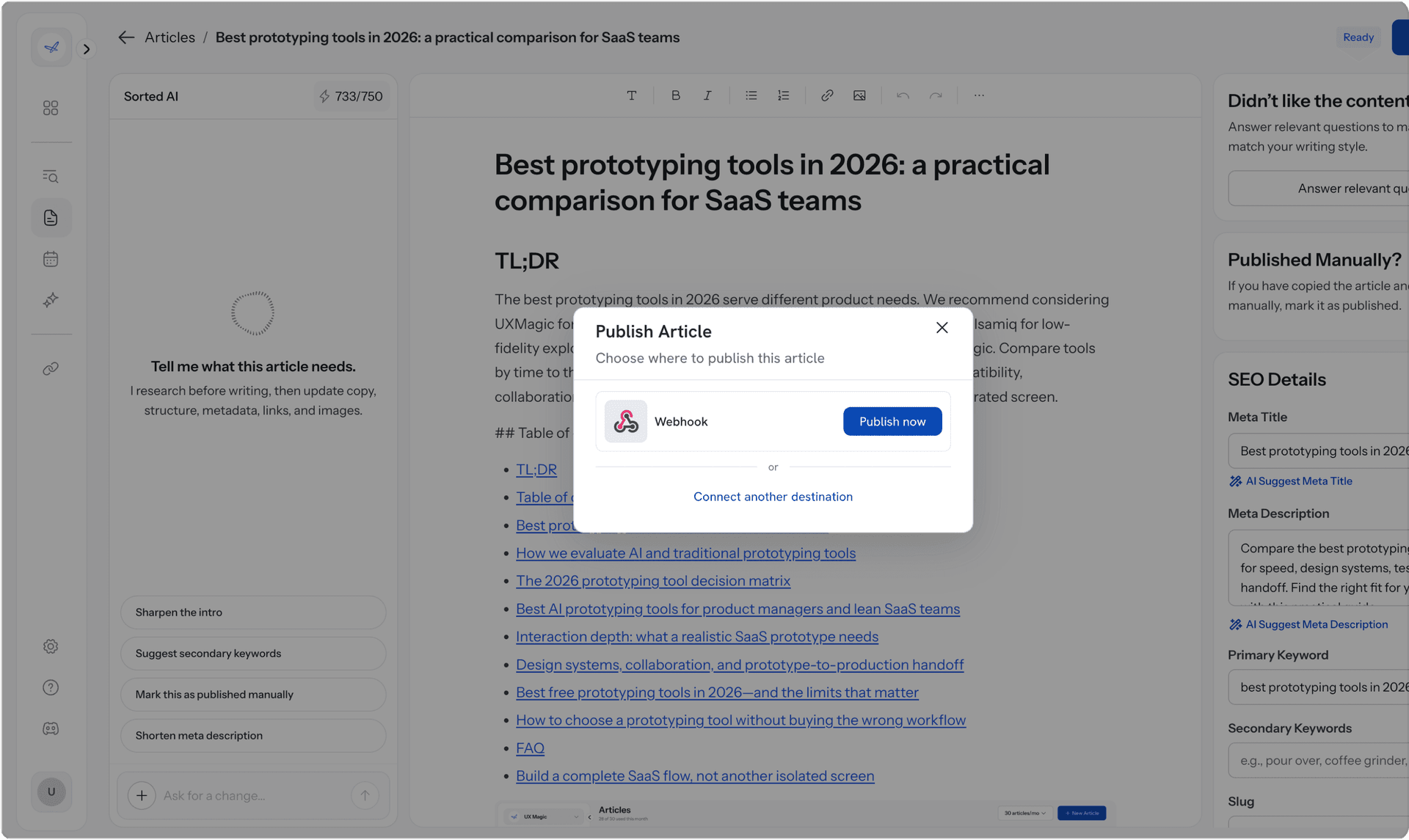The width and height of the screenshot is (1409, 840).
Task: Open the help question mark icon
Action: click(51, 687)
